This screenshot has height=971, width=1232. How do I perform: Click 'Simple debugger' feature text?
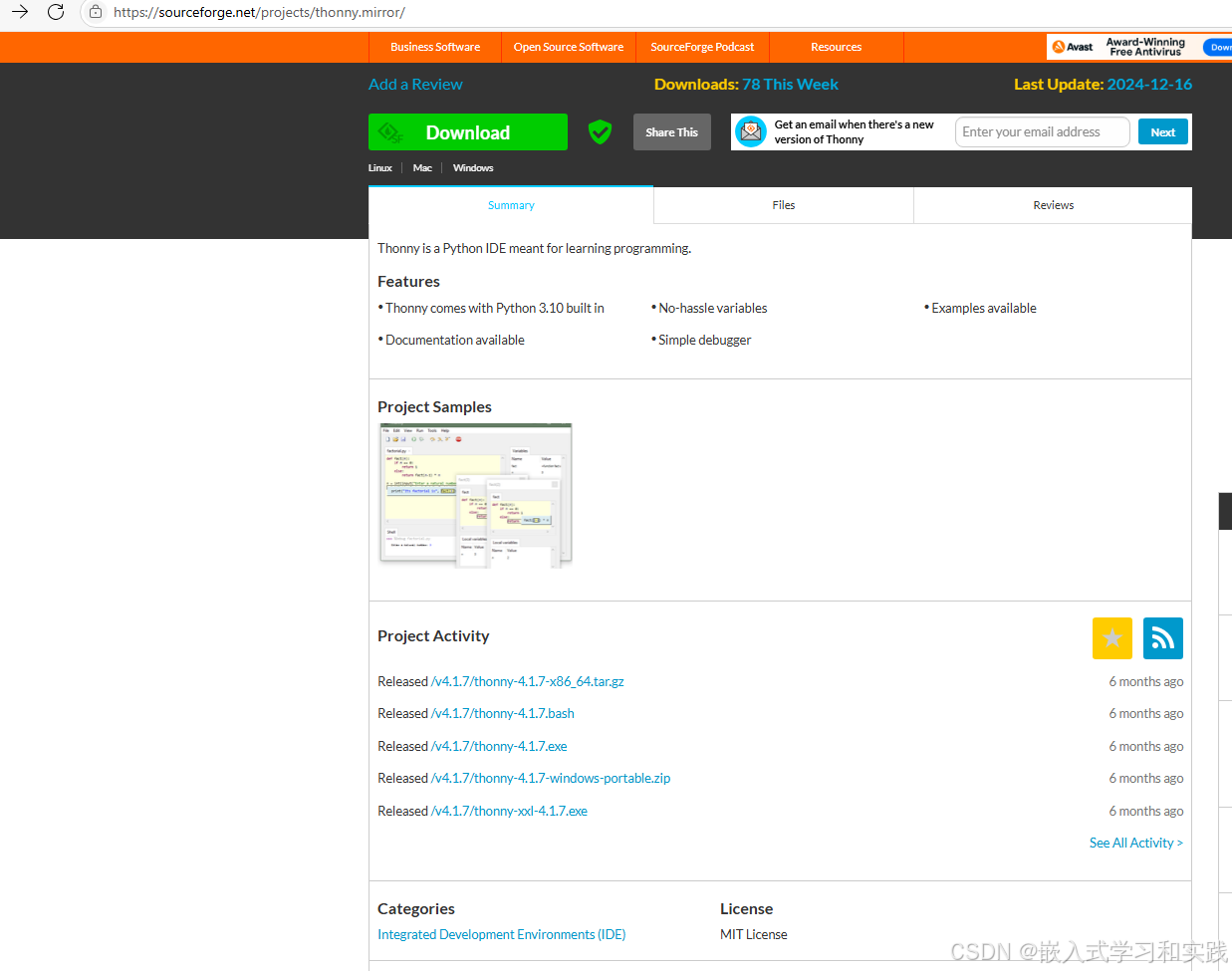tap(705, 341)
